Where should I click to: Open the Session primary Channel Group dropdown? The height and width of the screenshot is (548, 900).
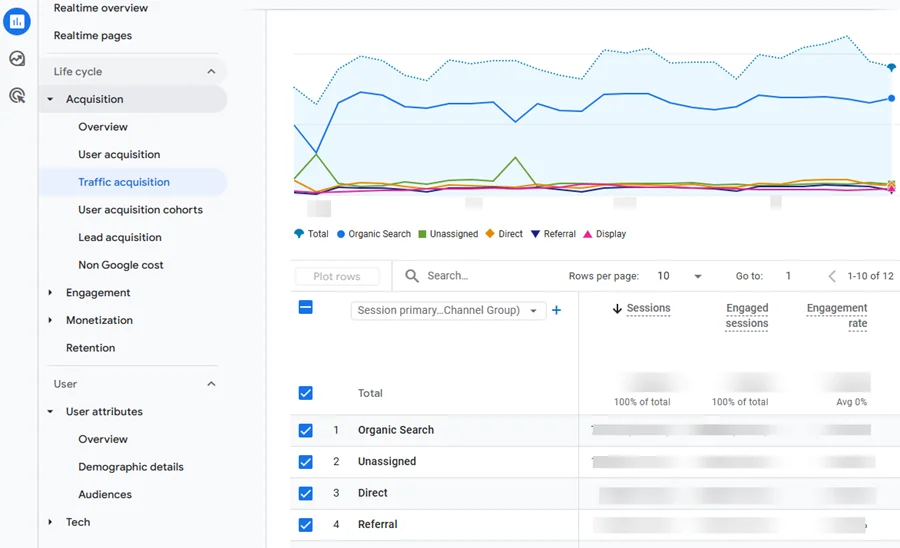(x=448, y=310)
